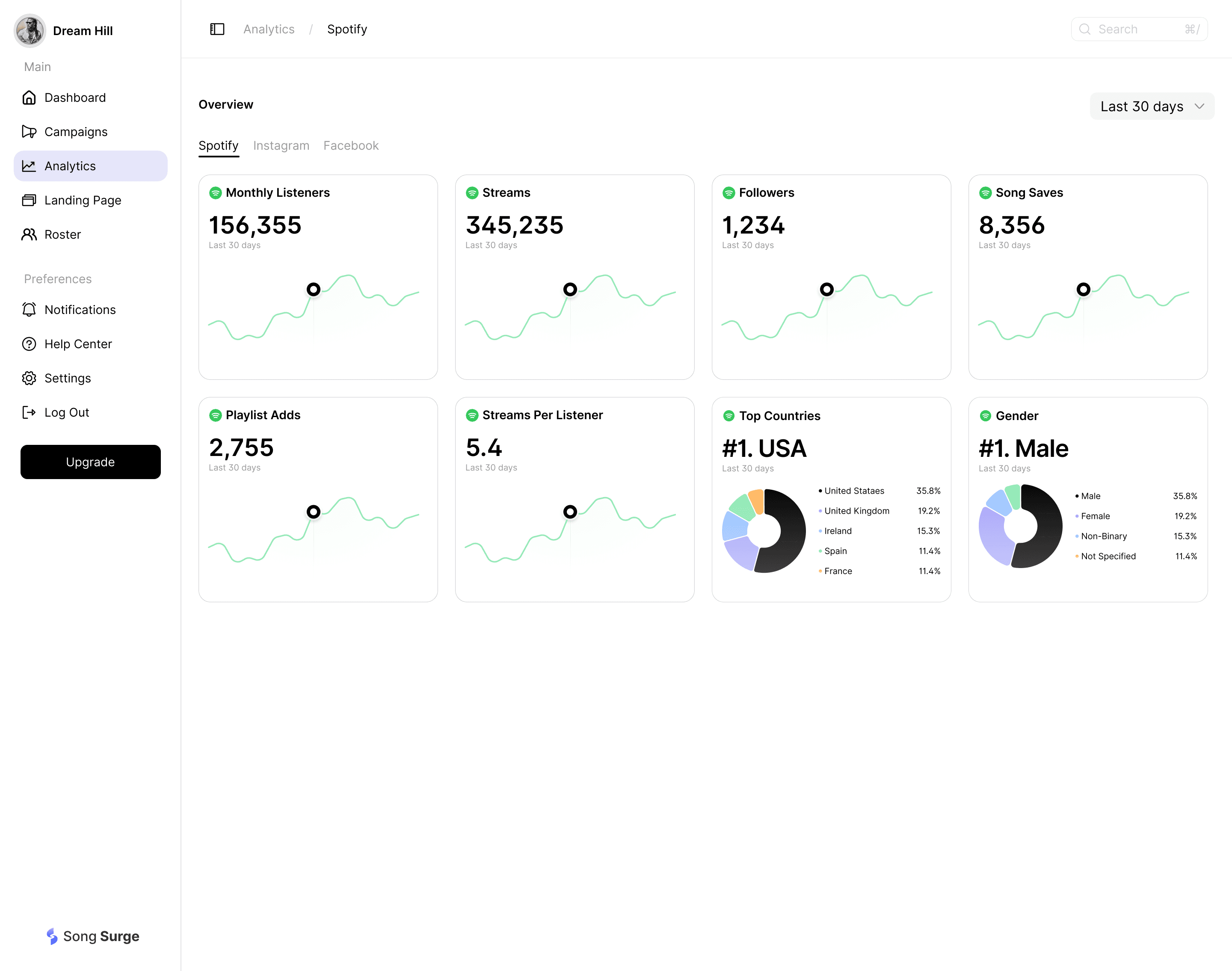Click the Log Out arrow icon
The height and width of the screenshot is (971, 1232).
[x=29, y=412]
